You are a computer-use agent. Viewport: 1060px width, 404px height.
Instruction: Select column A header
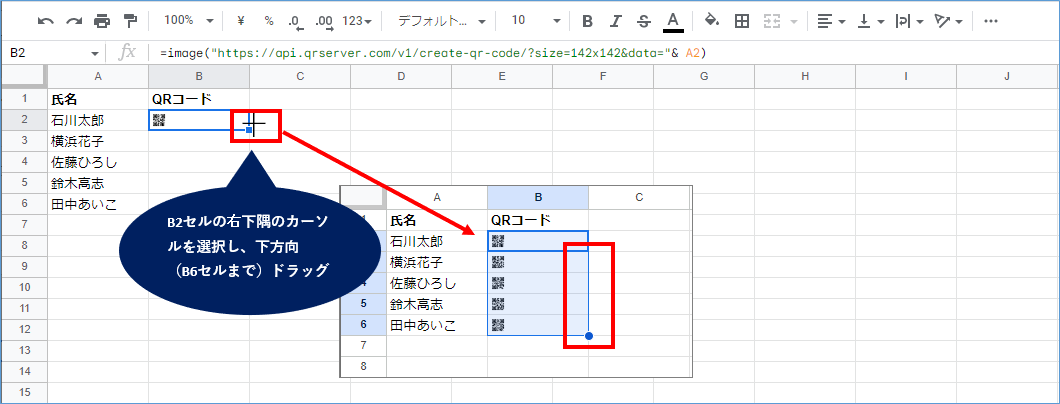pos(98,76)
